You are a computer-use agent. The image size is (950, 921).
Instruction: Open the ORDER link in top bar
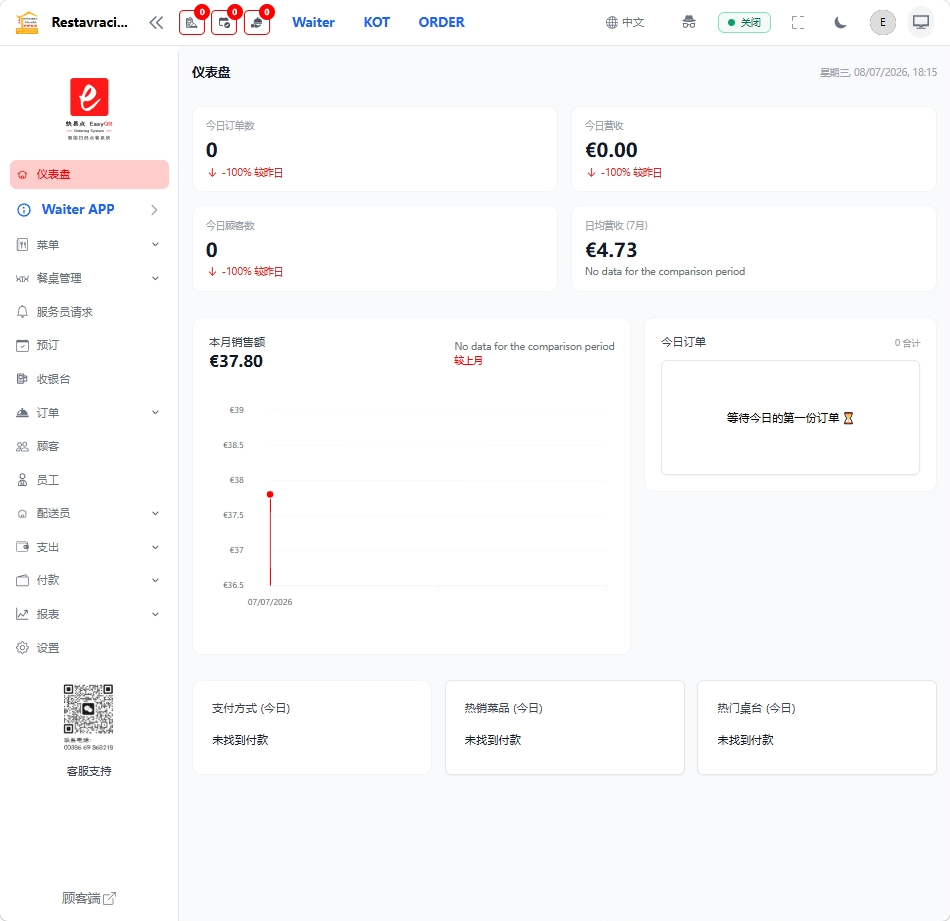click(x=441, y=22)
